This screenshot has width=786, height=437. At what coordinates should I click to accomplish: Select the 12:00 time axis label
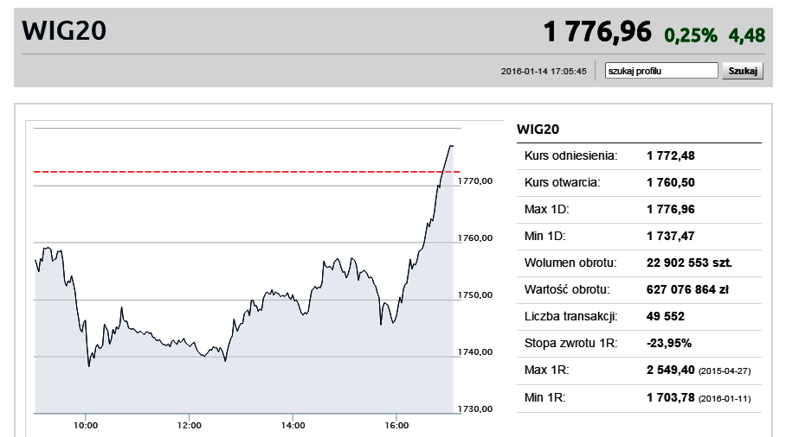189,425
